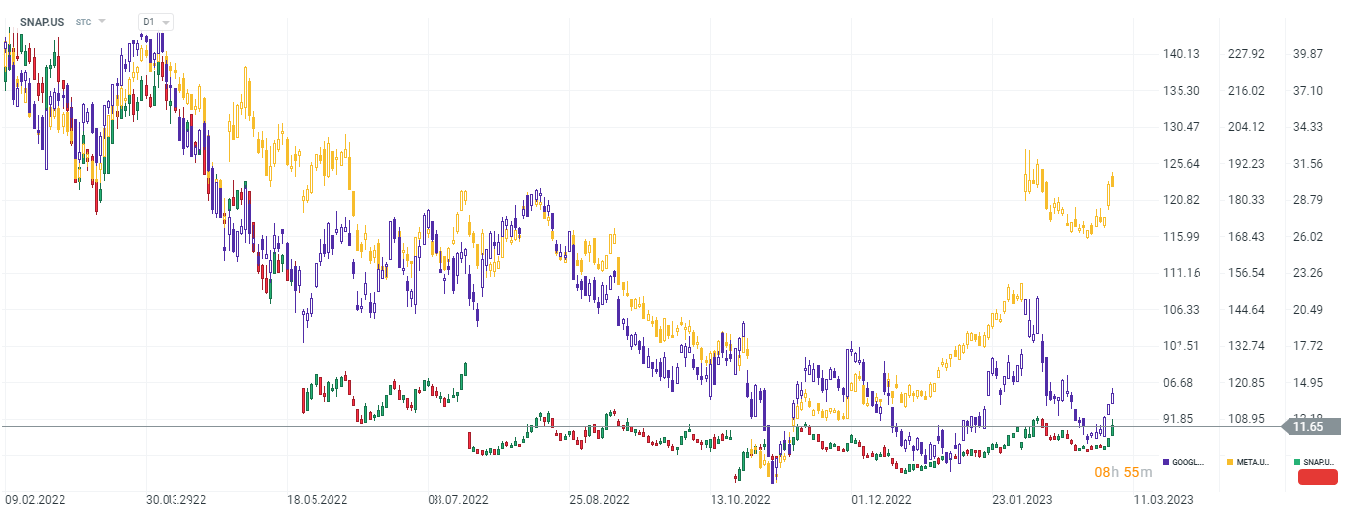
Task: Click the 13.10.2022 date axis label
Action: click(x=743, y=498)
